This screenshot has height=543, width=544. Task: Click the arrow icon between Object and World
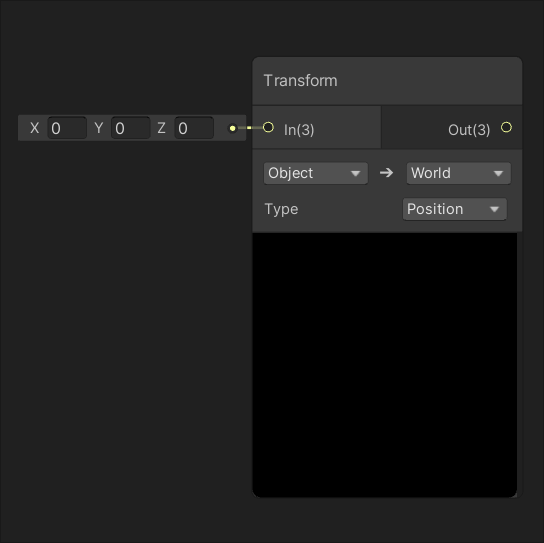(x=386, y=173)
